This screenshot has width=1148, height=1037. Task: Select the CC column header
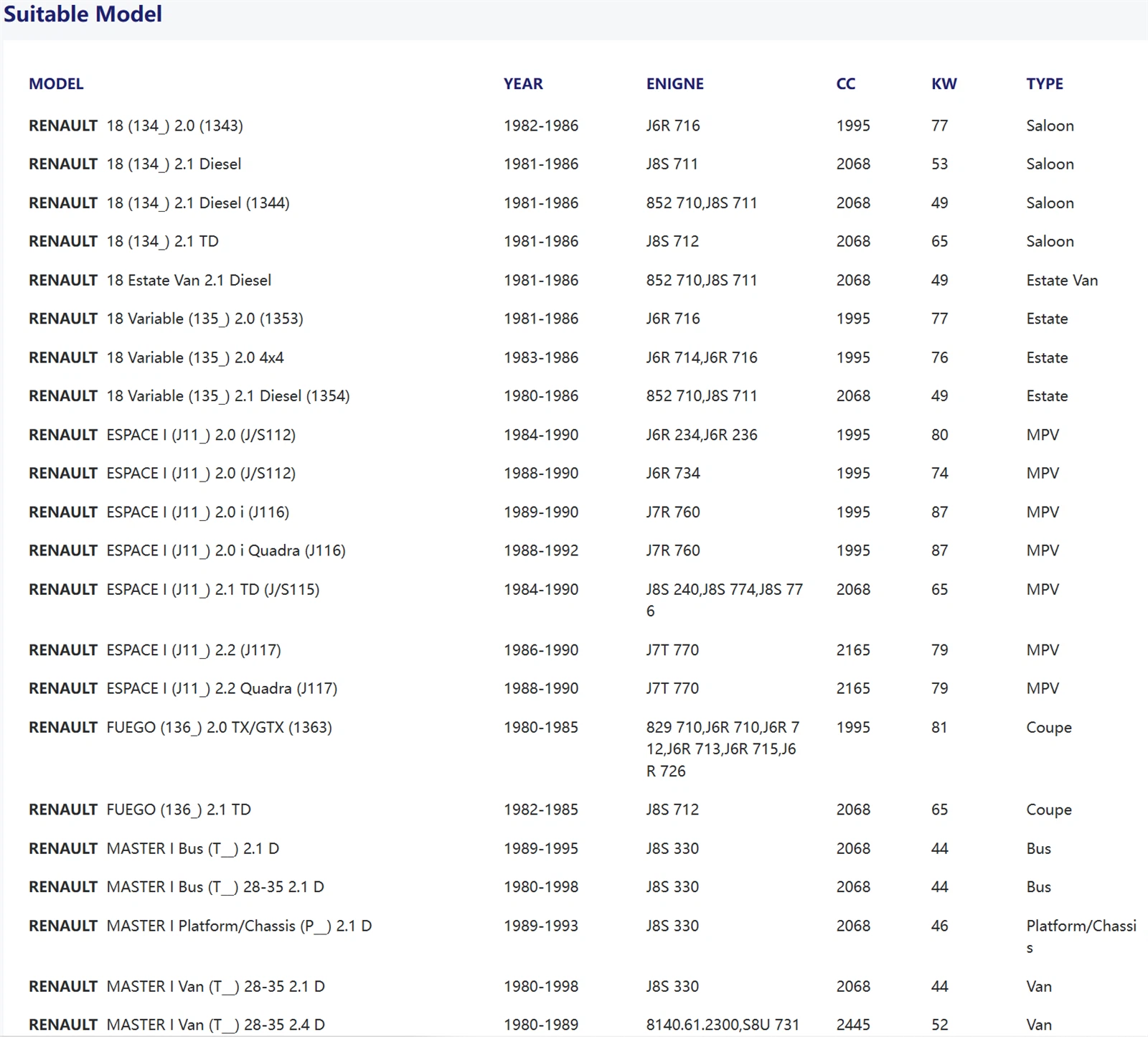pyautogui.click(x=846, y=84)
